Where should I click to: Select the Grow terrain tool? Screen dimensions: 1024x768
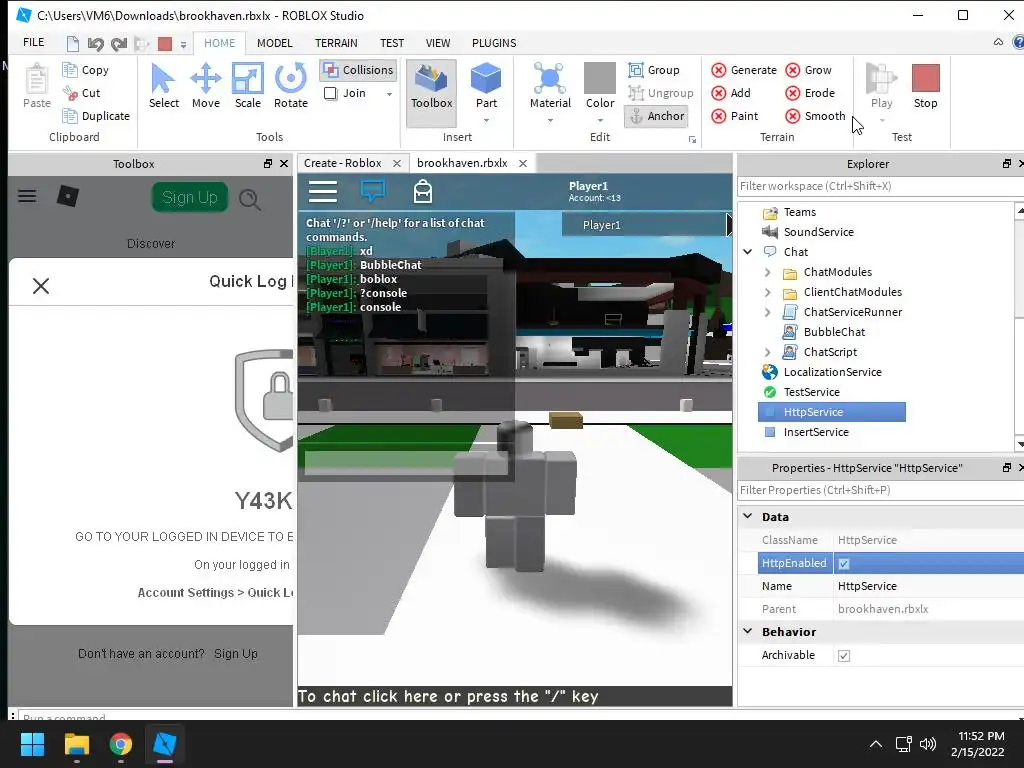(808, 70)
